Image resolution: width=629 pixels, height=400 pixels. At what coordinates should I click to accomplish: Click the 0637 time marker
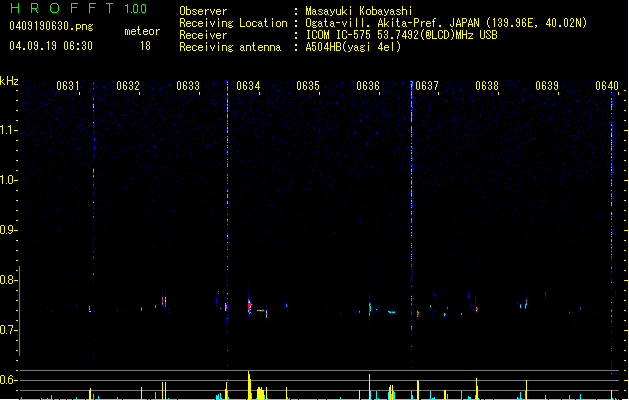(x=427, y=86)
